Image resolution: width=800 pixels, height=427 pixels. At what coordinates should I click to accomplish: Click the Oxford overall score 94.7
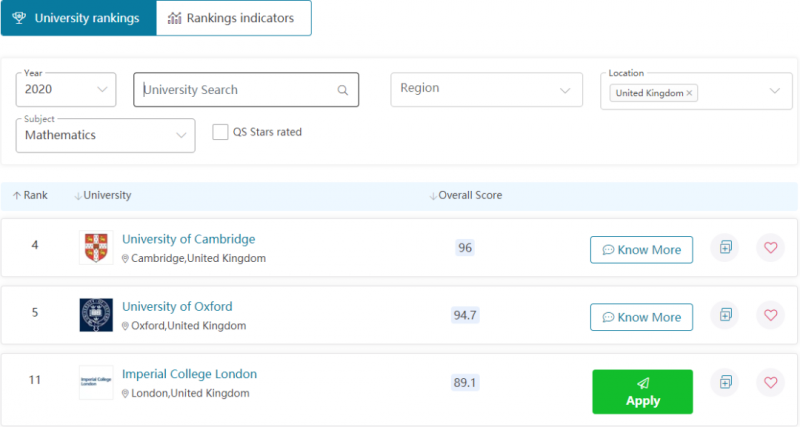(x=465, y=315)
